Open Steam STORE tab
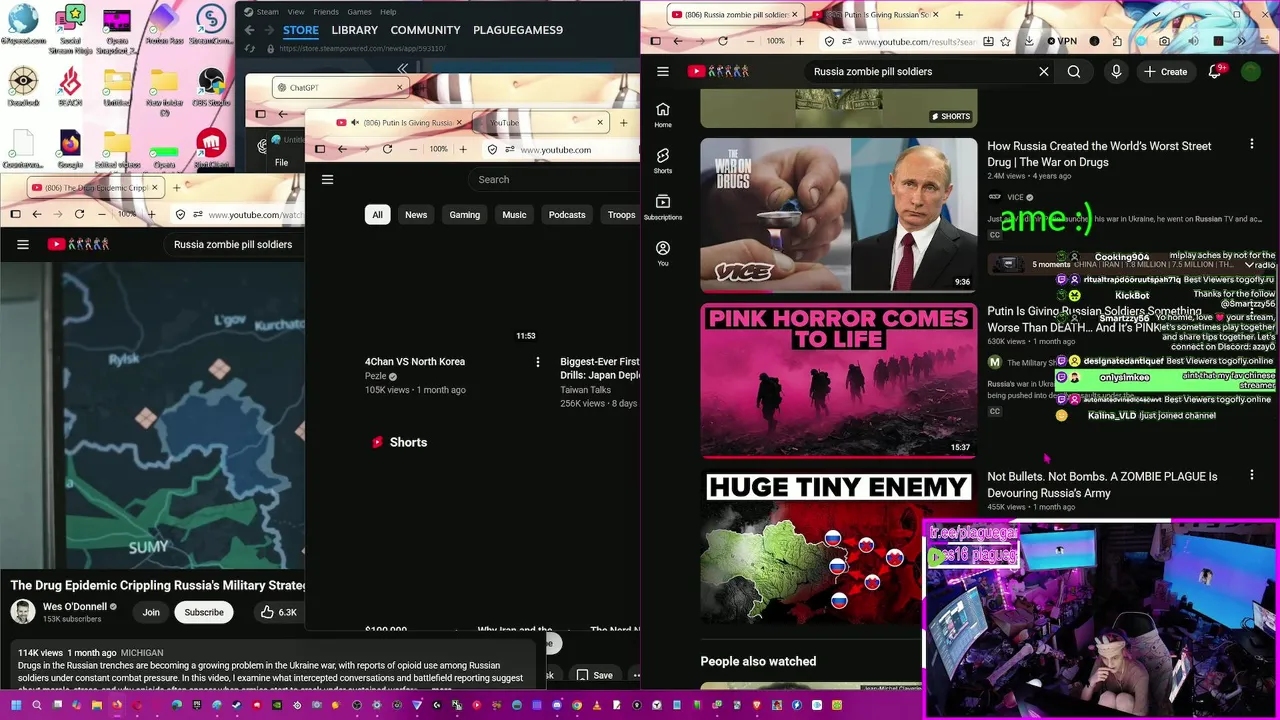The height and width of the screenshot is (720, 1280). pos(301,30)
